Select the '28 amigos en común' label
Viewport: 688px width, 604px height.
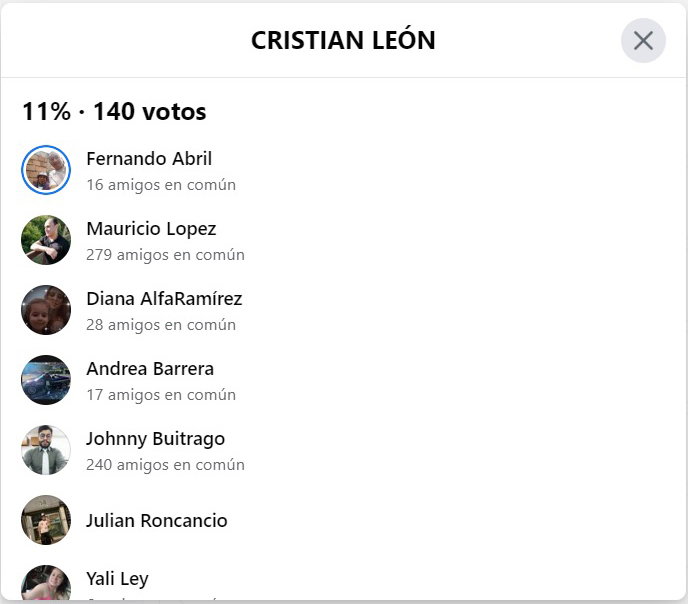[x=161, y=324]
